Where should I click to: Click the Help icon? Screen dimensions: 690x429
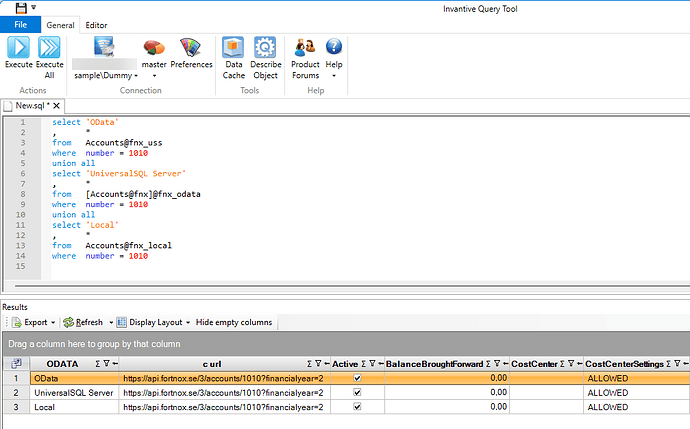tap(334, 48)
